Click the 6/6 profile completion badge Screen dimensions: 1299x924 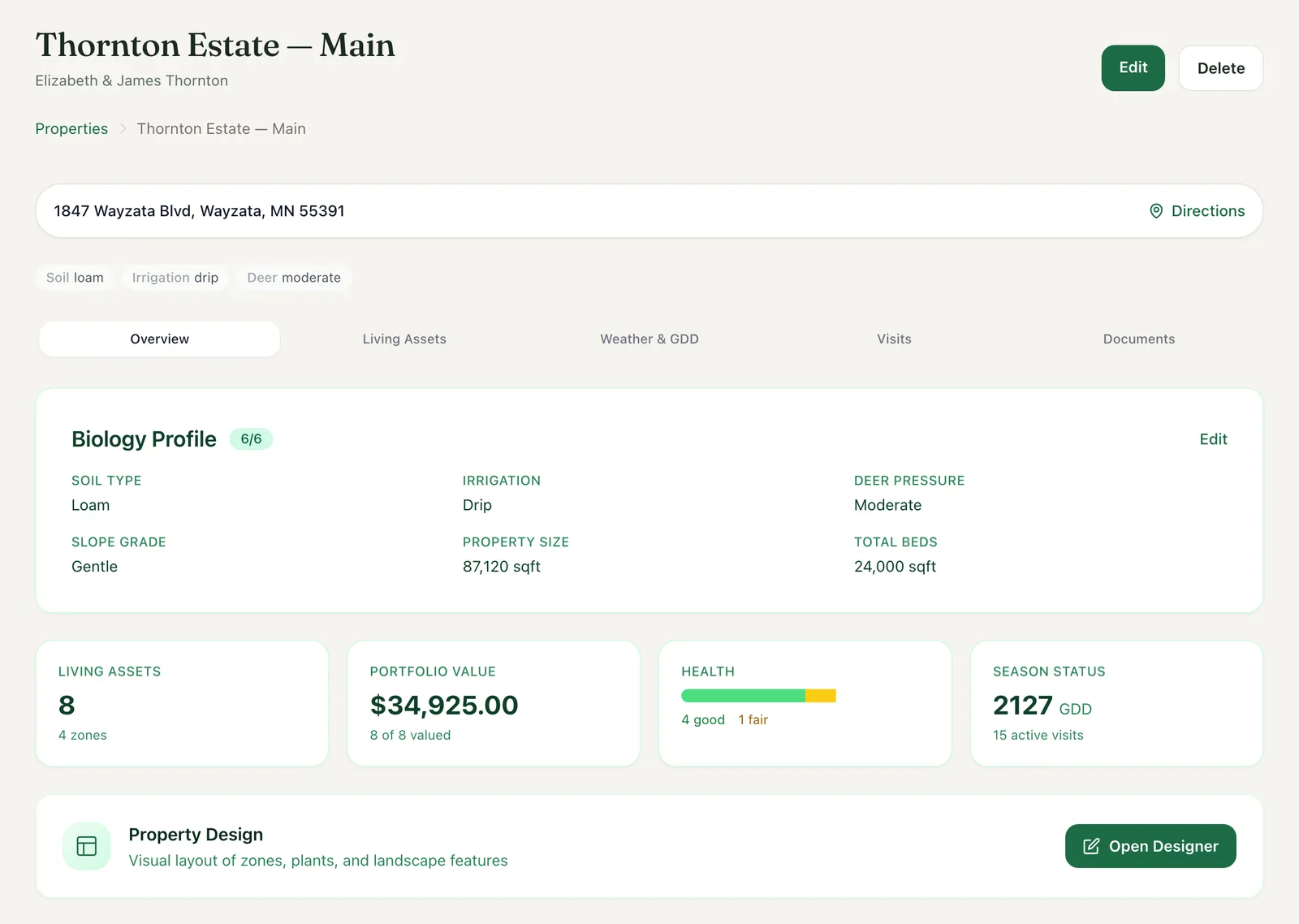(251, 439)
